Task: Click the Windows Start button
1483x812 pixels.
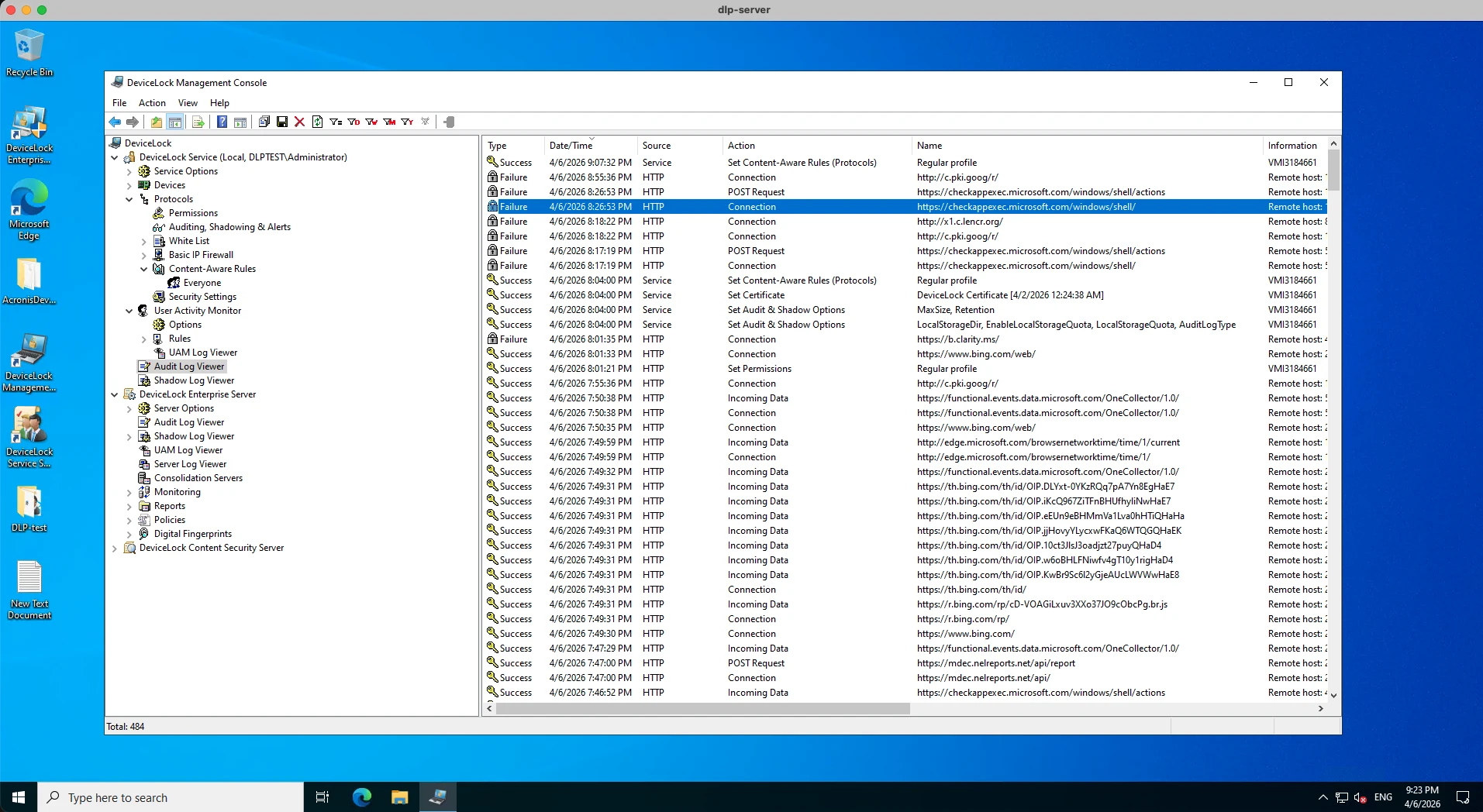Action: [19, 797]
